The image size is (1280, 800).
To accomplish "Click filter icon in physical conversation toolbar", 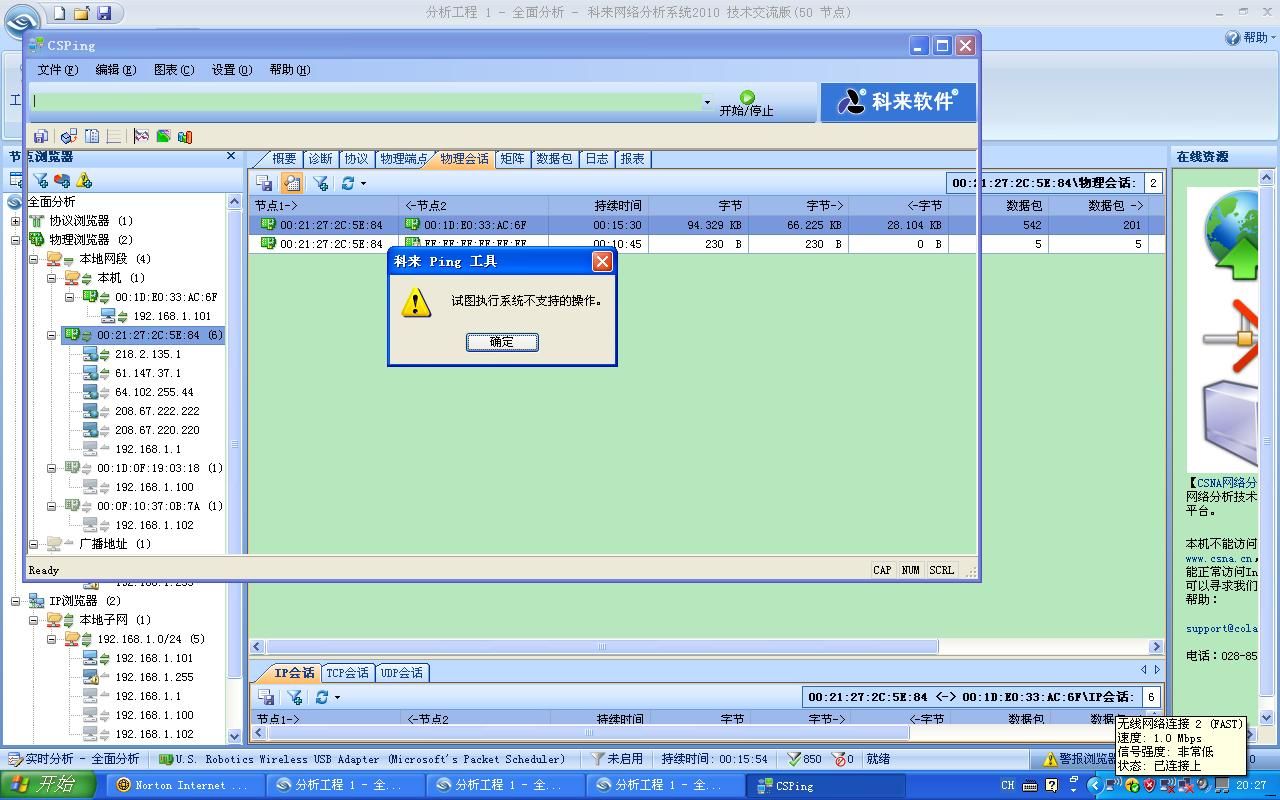I will [x=320, y=183].
